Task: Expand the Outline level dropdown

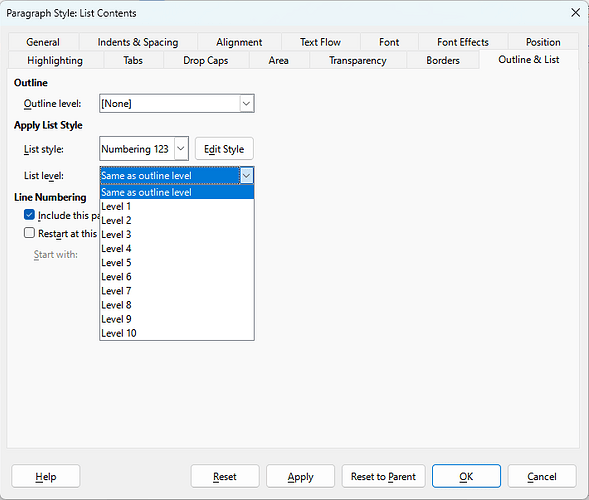Action: tap(246, 103)
